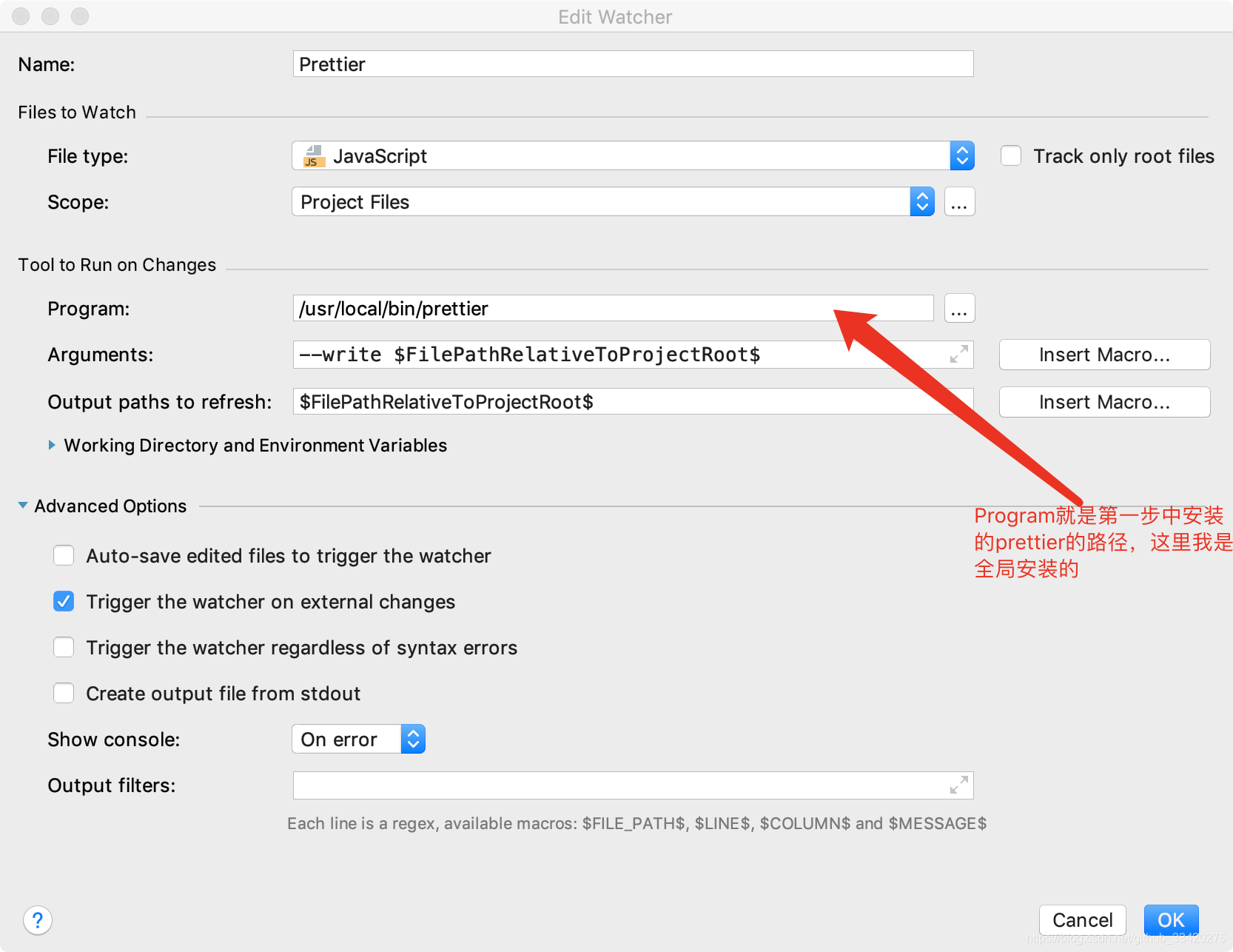Click the Program path input field
This screenshot has height=952, width=1233.
click(613, 308)
